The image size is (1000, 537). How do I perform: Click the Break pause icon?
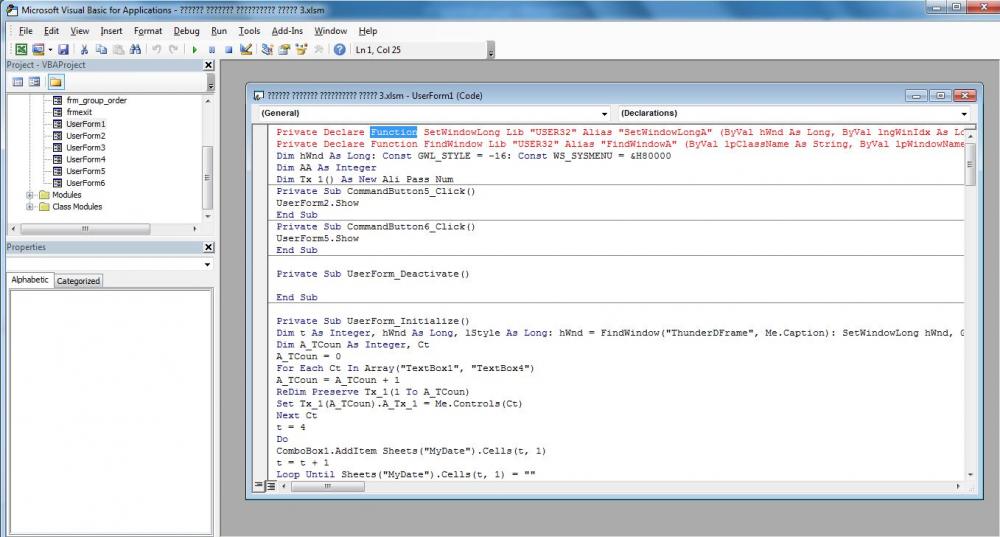click(212, 49)
